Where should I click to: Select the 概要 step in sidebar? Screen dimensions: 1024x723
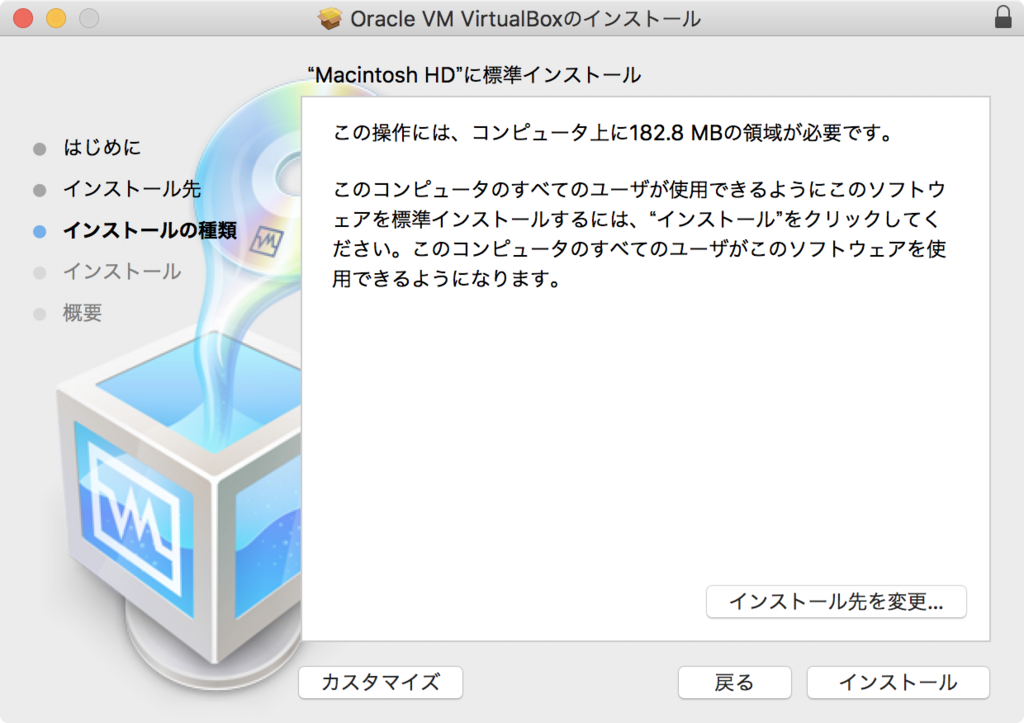click(82, 313)
